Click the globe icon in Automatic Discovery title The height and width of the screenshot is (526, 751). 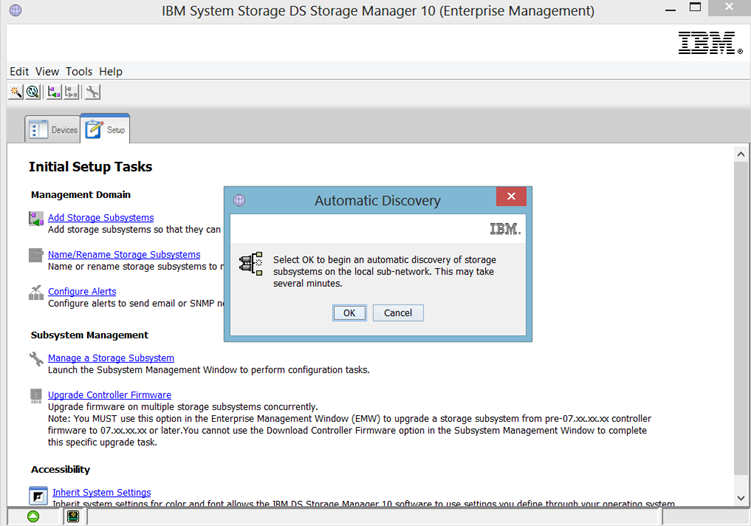pos(239,200)
